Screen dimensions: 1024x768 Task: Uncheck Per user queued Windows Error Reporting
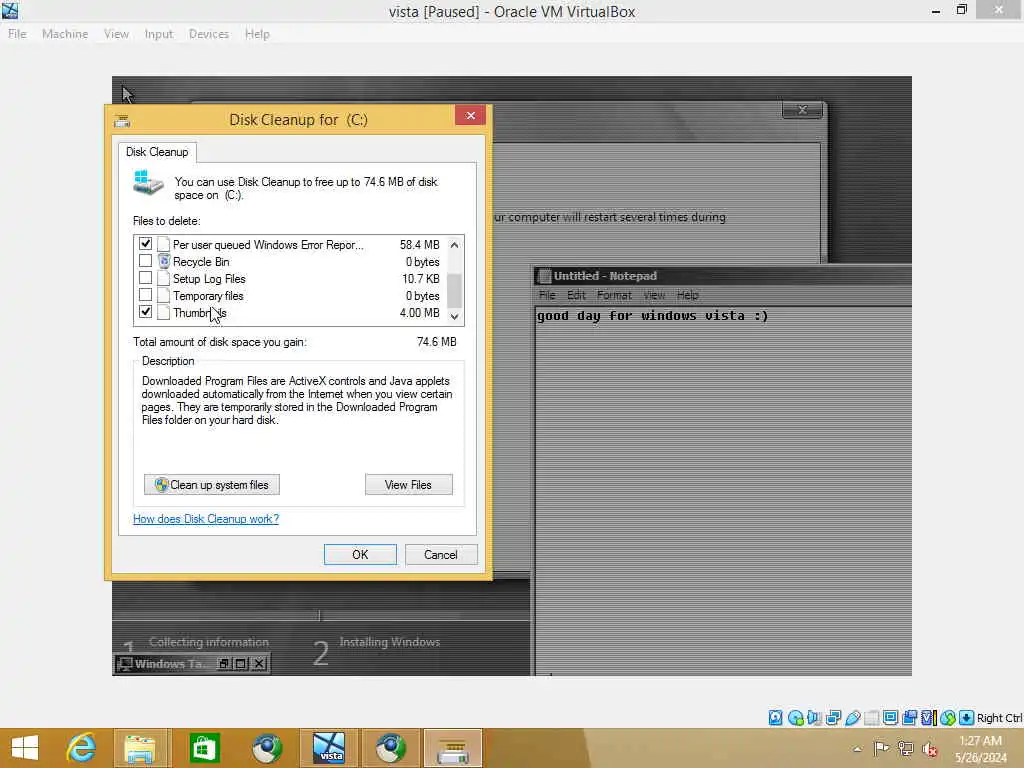146,244
